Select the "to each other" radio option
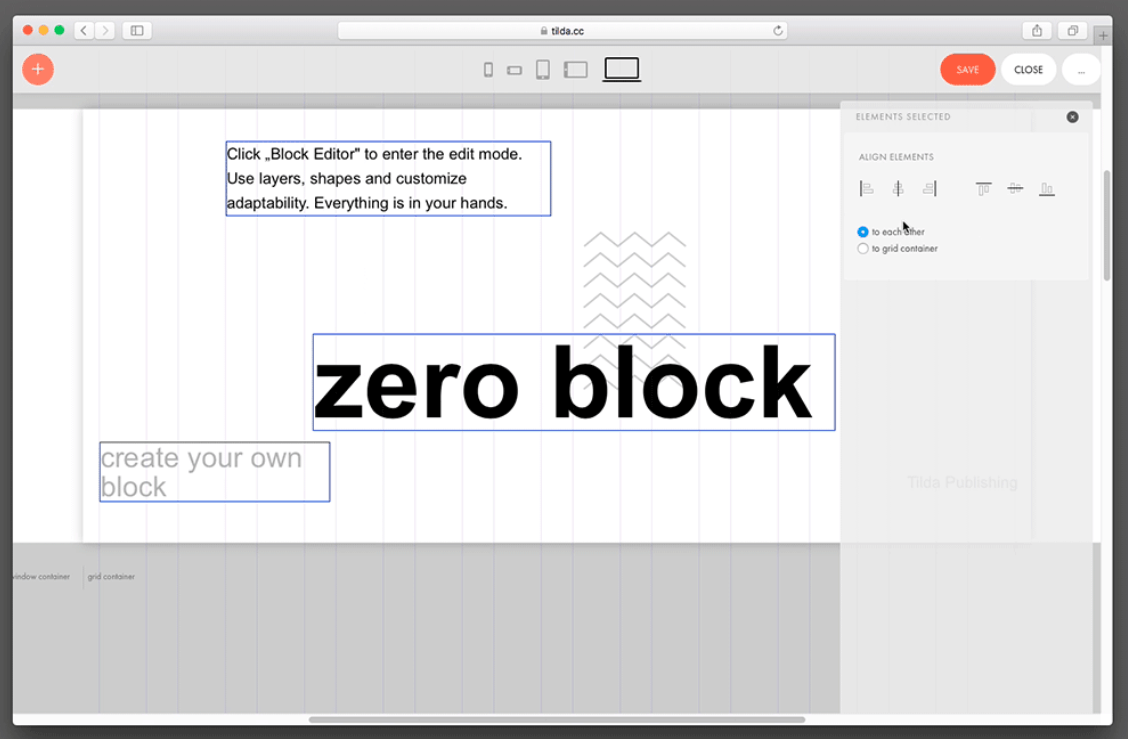The height and width of the screenshot is (739, 1128). (863, 232)
